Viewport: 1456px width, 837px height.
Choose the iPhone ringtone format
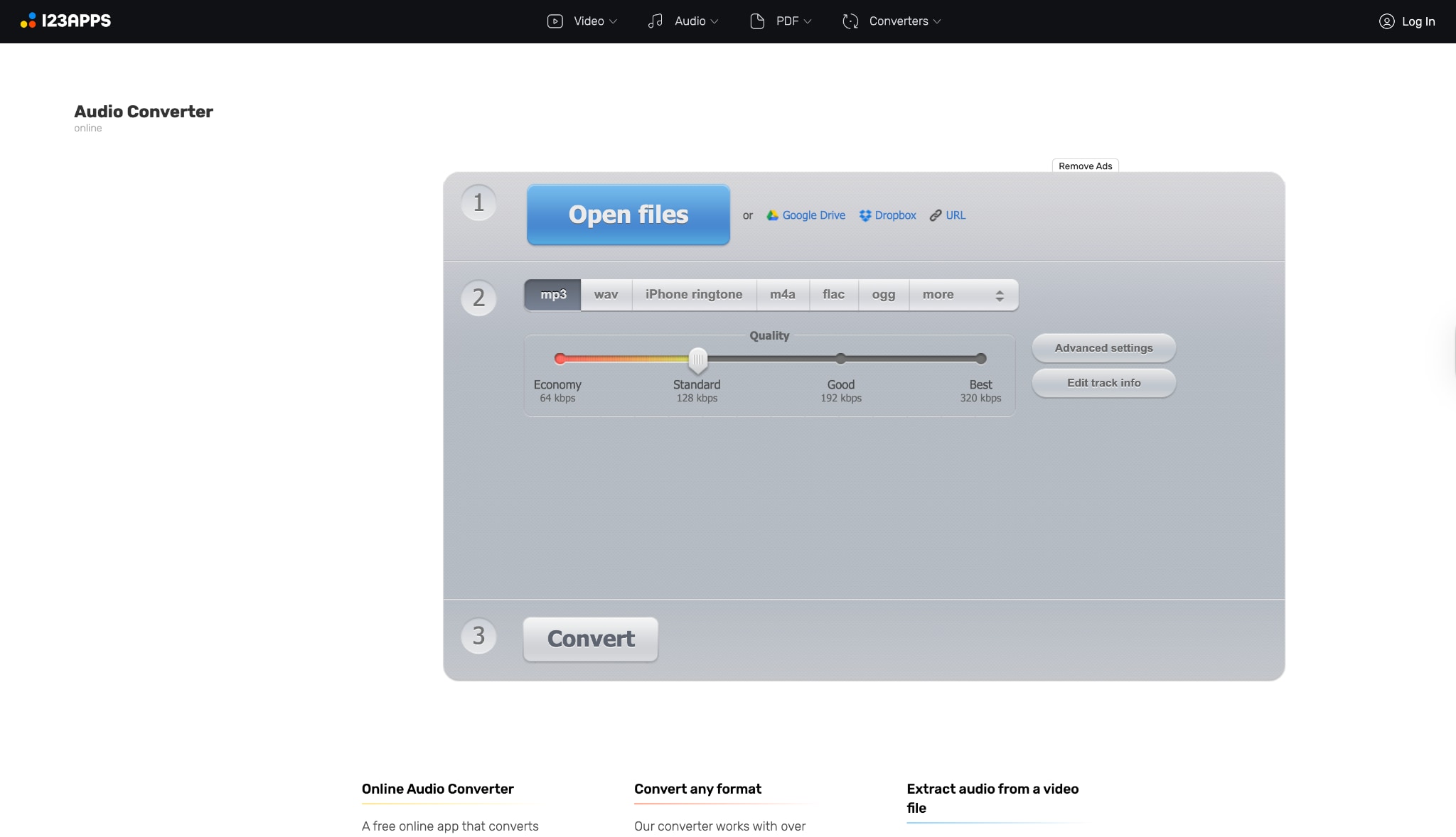[694, 294]
